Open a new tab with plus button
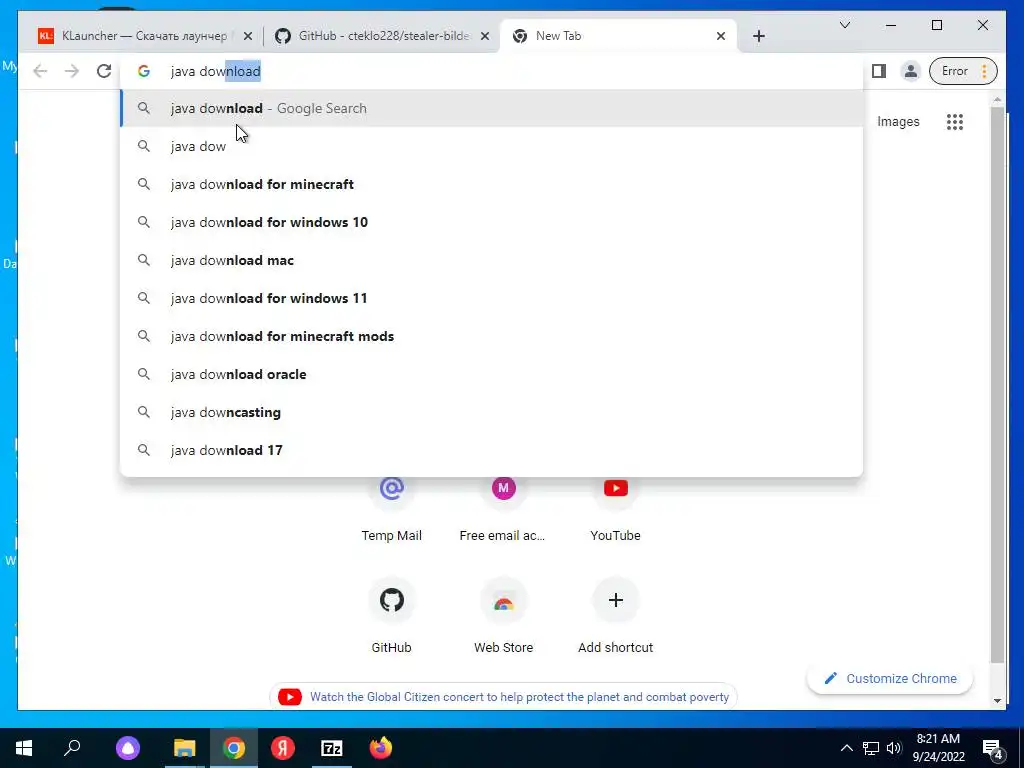The width and height of the screenshot is (1024, 768). tap(758, 36)
